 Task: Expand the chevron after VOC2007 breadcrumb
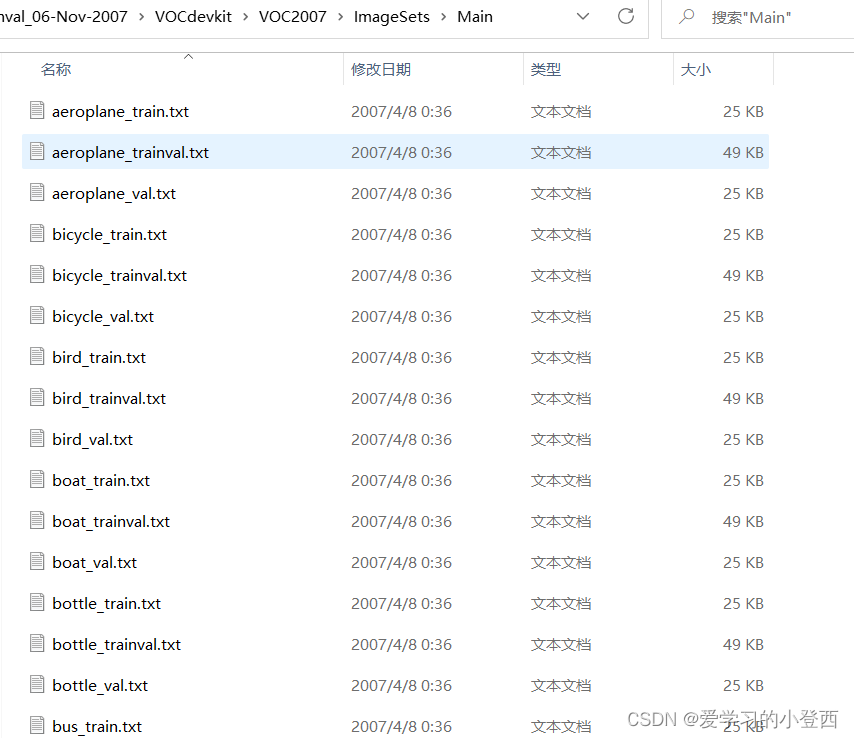(x=340, y=17)
